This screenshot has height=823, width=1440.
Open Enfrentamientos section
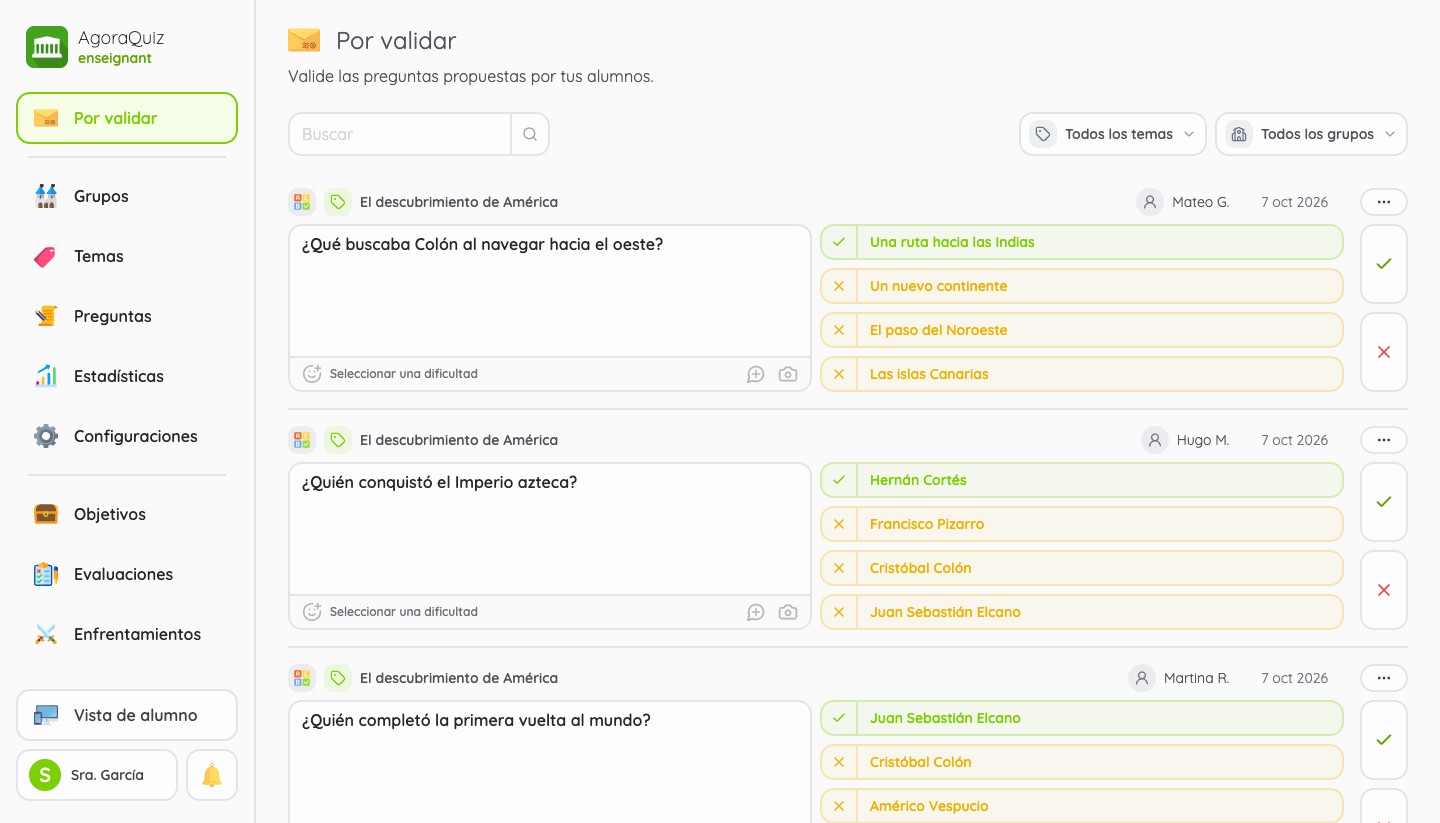(127, 634)
